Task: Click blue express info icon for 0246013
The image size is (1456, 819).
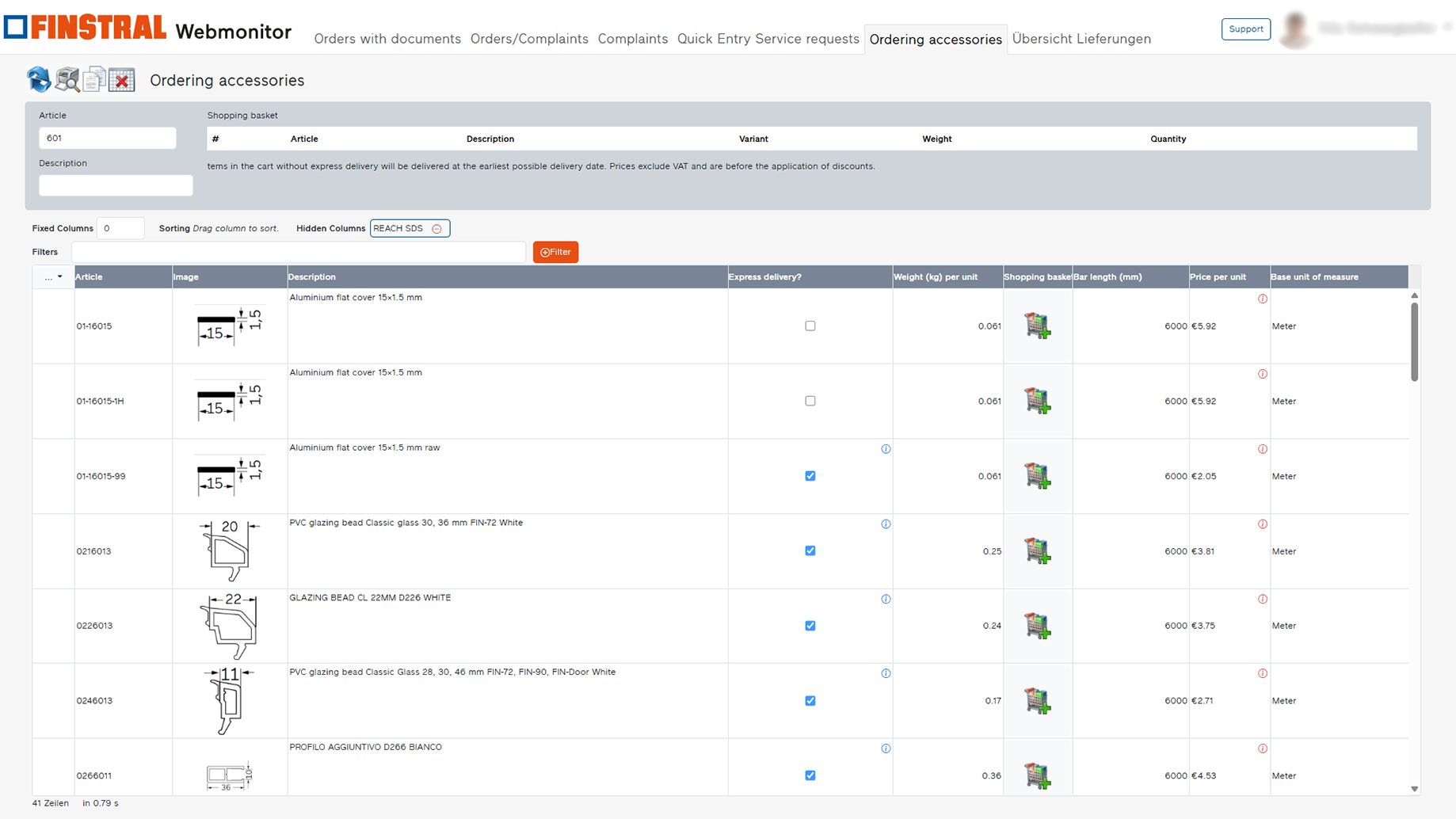Action: 886,673
